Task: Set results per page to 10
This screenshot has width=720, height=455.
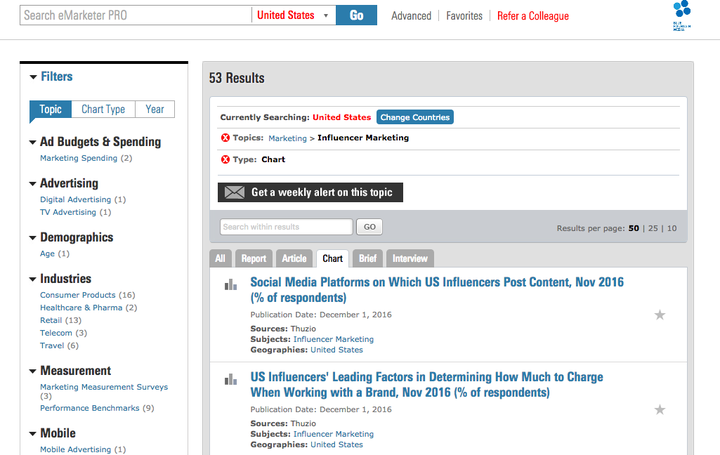Action: point(672,228)
